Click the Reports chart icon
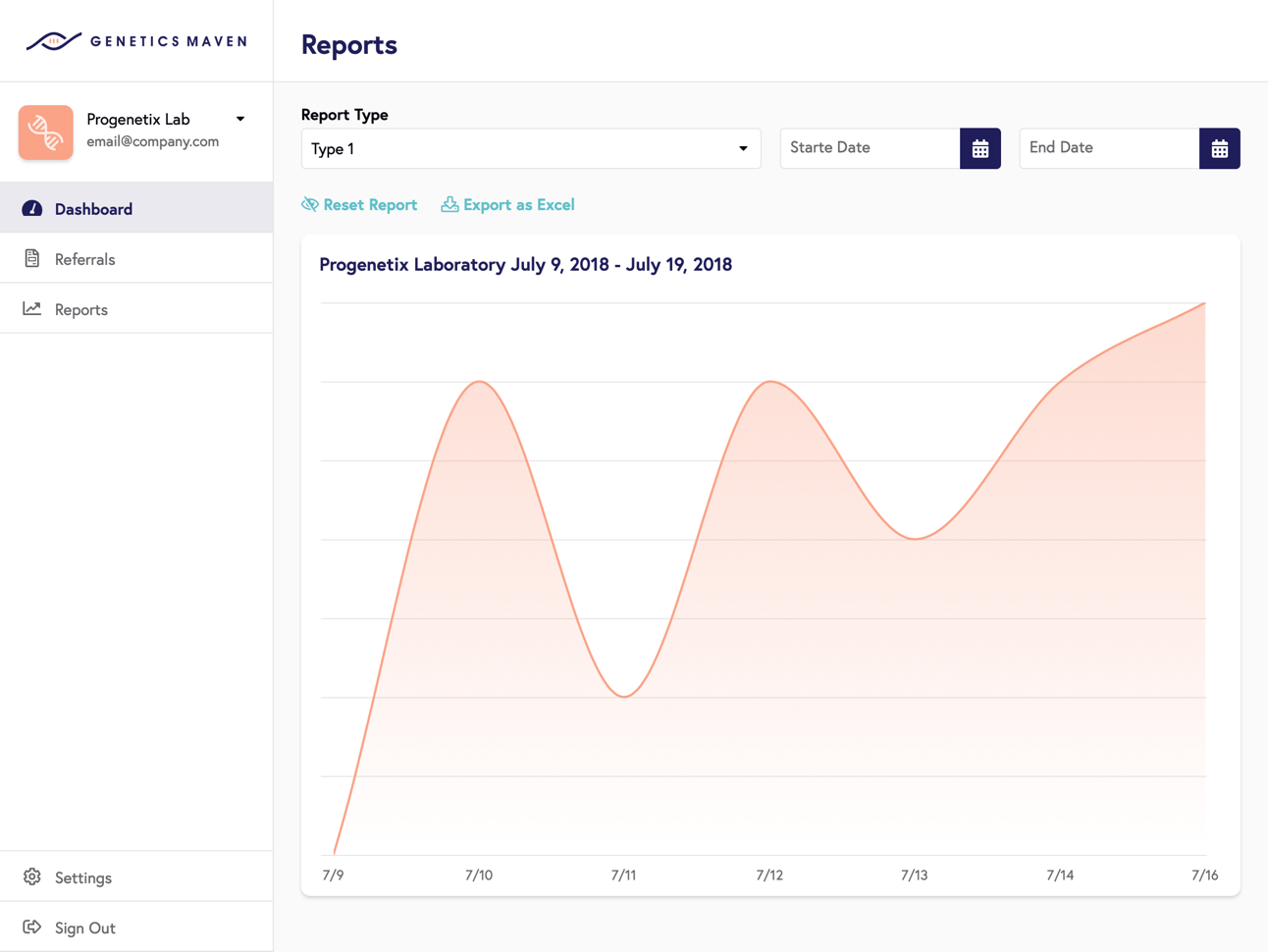 32,308
